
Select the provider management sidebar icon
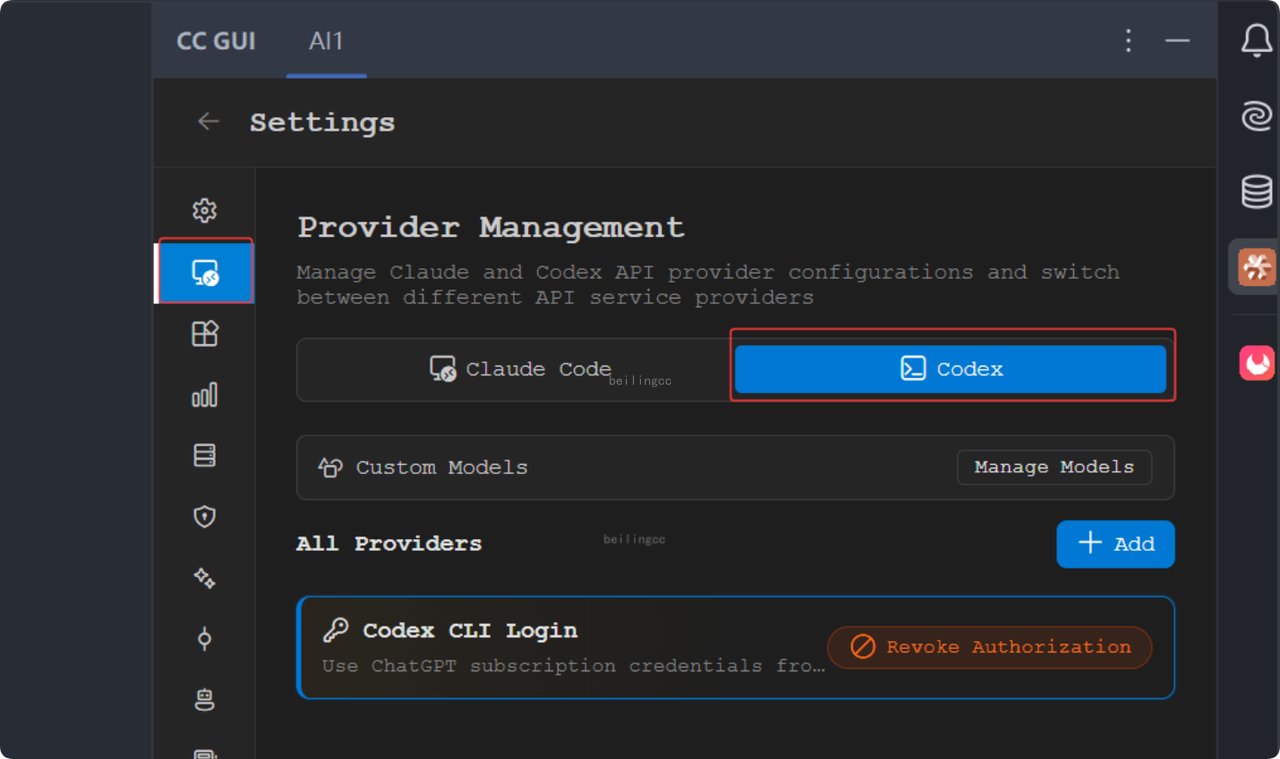point(204,272)
